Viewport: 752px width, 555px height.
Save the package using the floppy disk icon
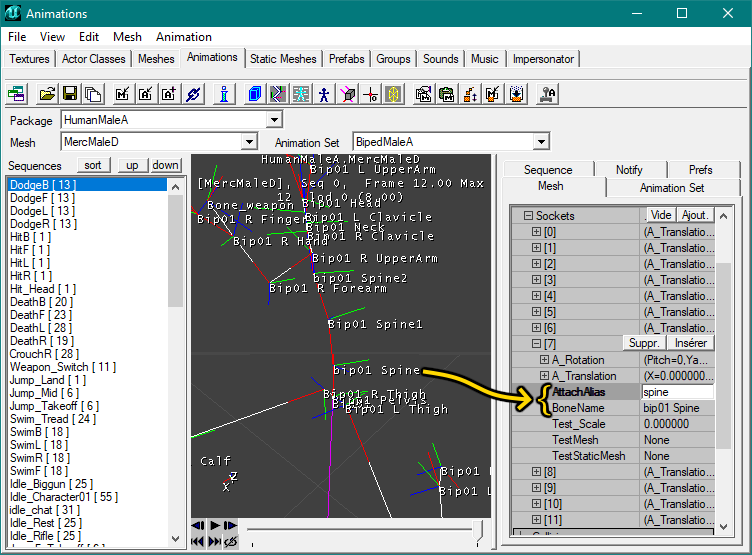[x=70, y=94]
